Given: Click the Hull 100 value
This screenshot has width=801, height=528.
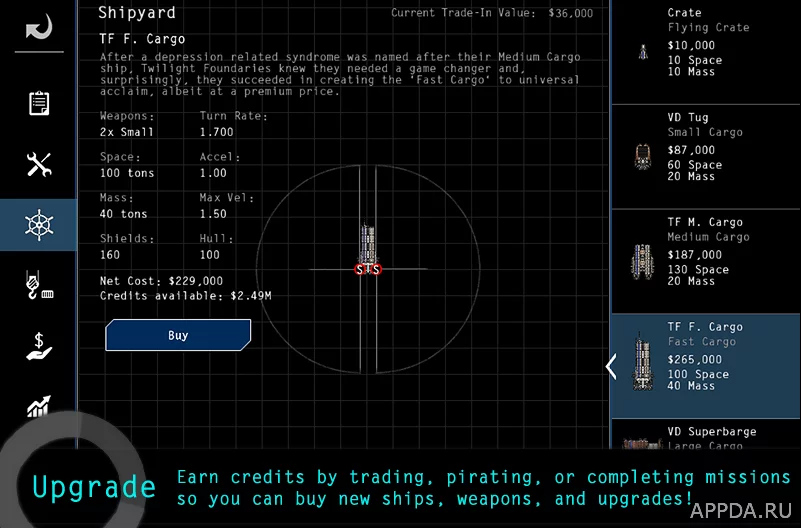Looking at the screenshot, I should pos(209,255).
